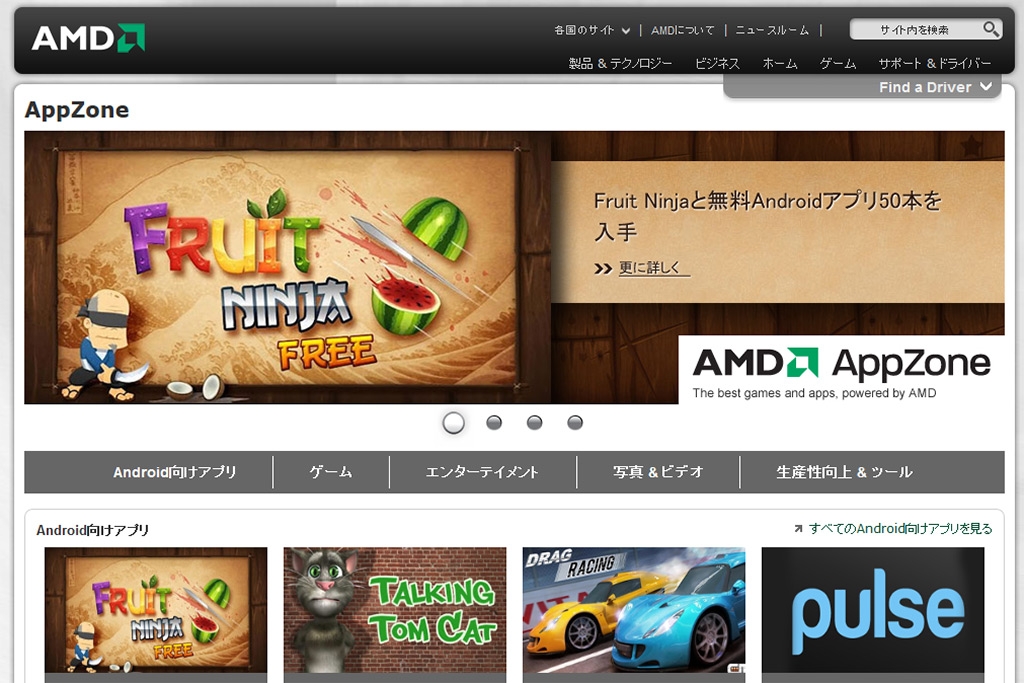
Task: Select the third carousel slide dot
Action: coord(534,422)
